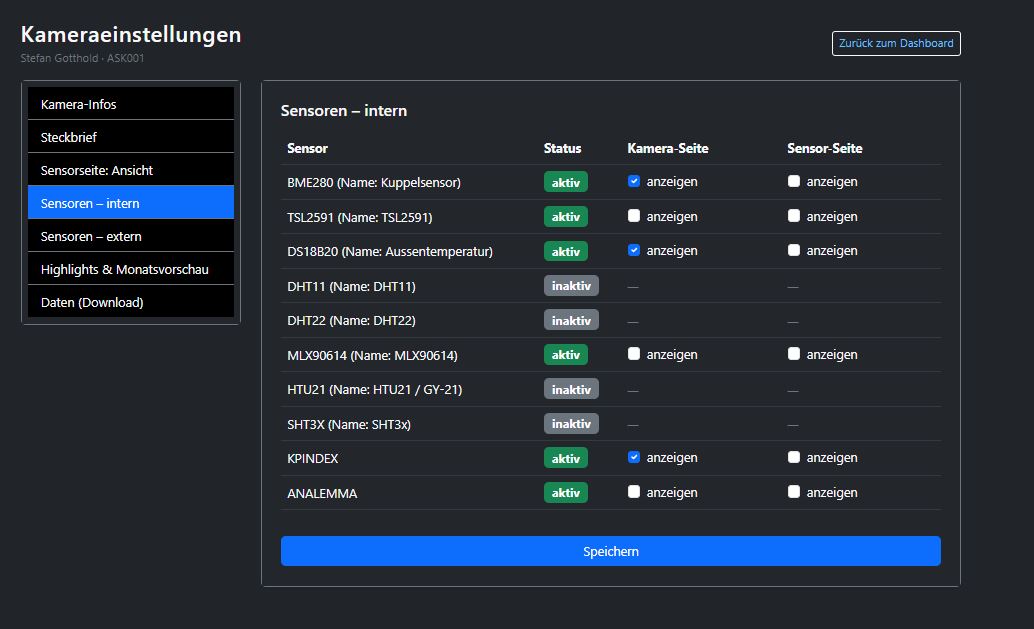Open Sensorseite: Ansicht
This screenshot has width=1034, height=629.
pyautogui.click(x=130, y=169)
